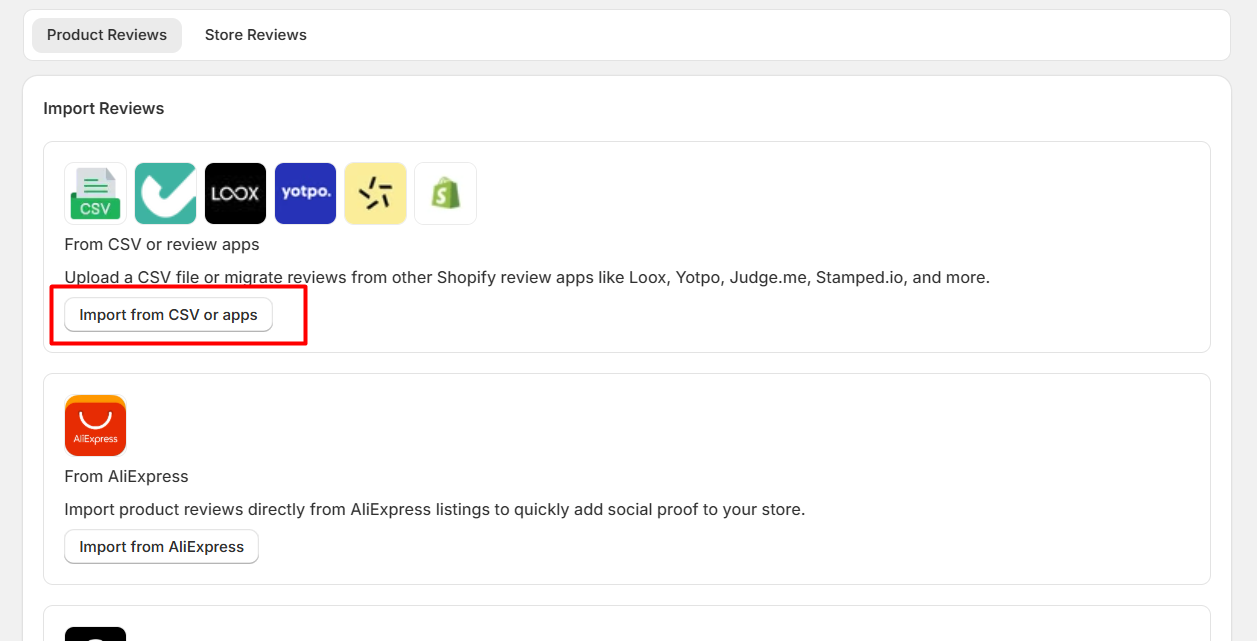Click Import from CSV or apps

(x=168, y=315)
